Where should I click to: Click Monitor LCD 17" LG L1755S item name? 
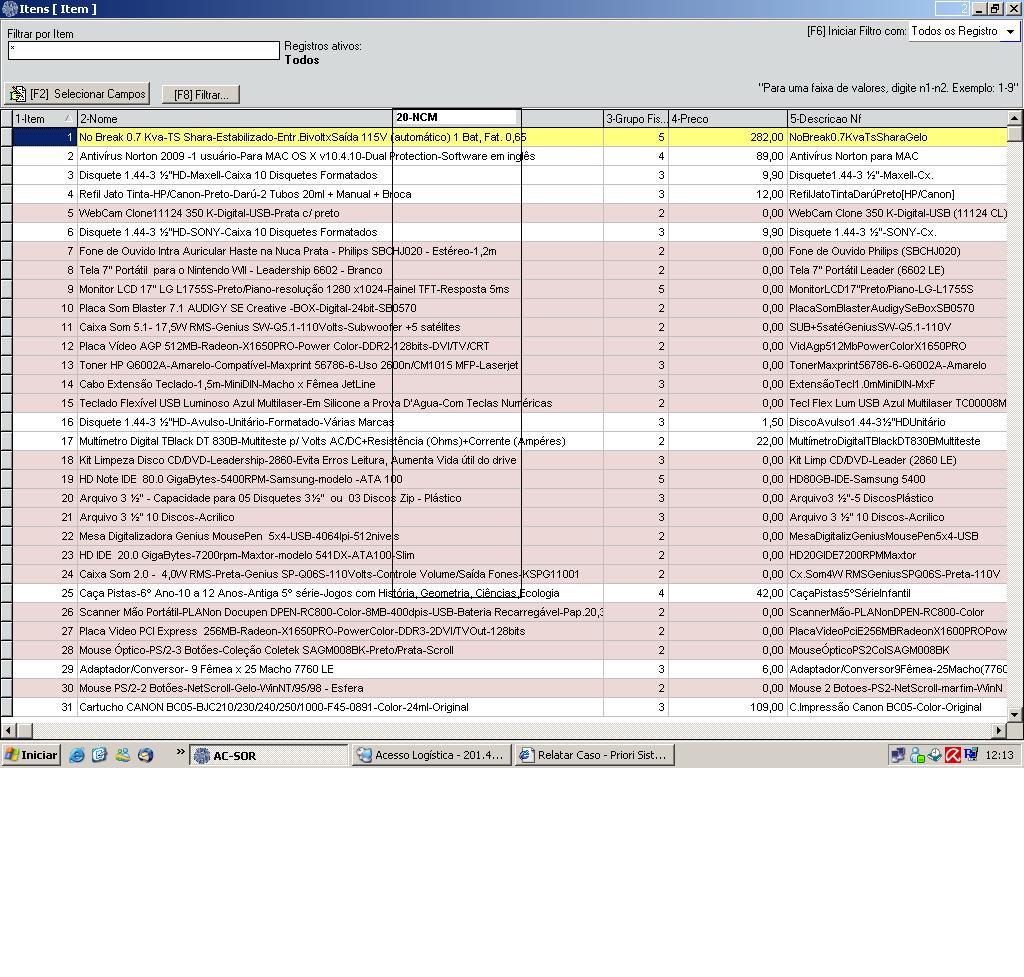[x=294, y=289]
